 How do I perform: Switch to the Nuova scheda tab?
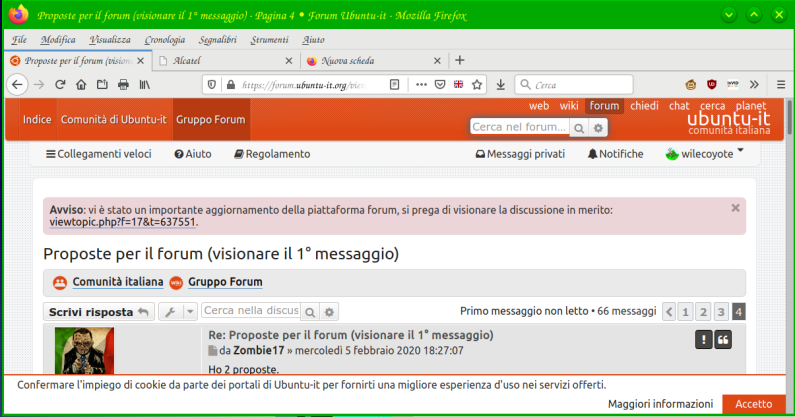(x=374, y=61)
